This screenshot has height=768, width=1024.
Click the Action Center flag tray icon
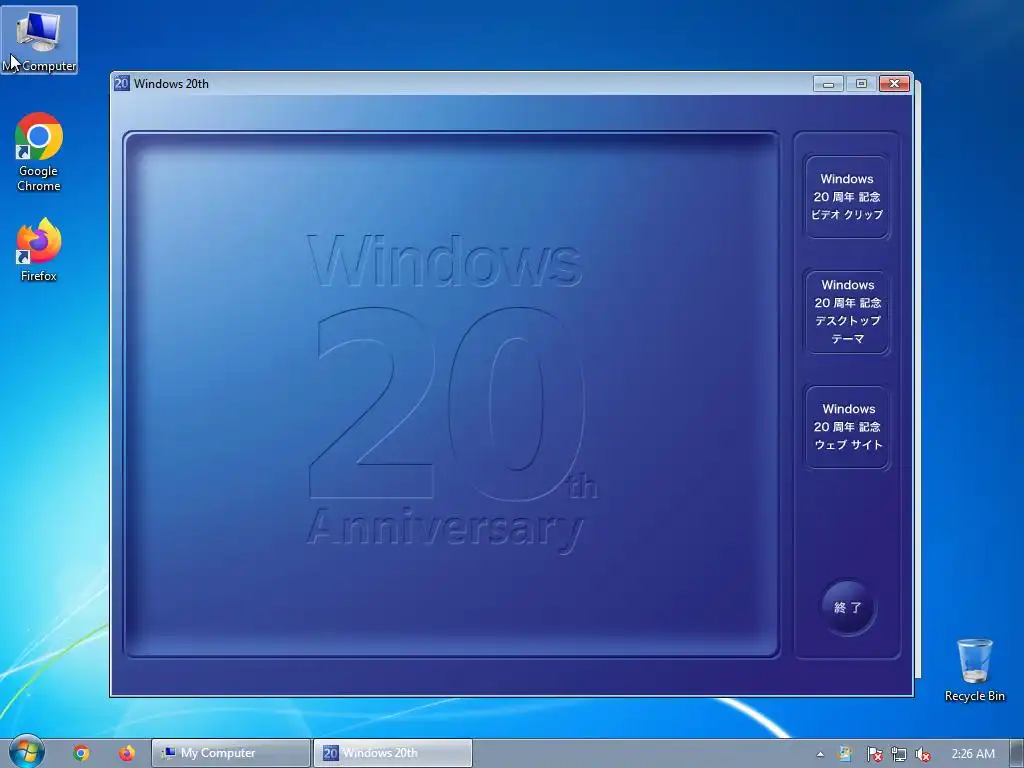[874, 754]
